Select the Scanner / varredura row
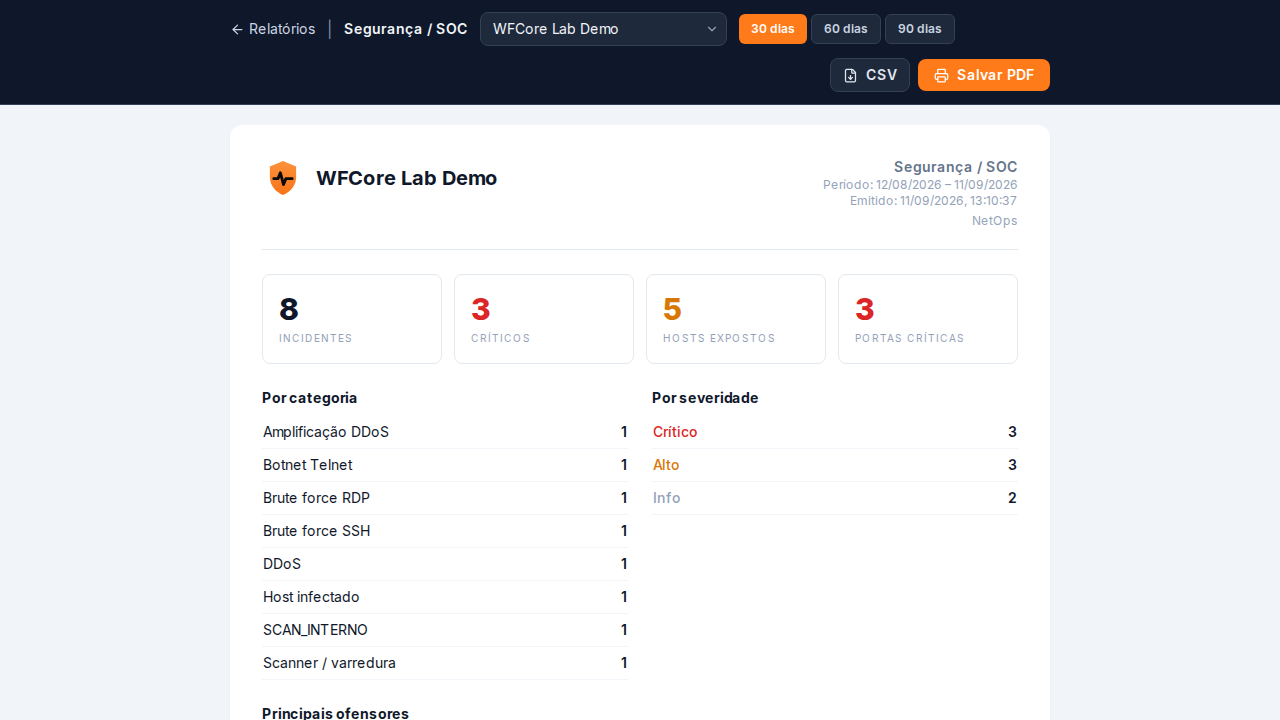The height and width of the screenshot is (720, 1280). pyautogui.click(x=445, y=663)
